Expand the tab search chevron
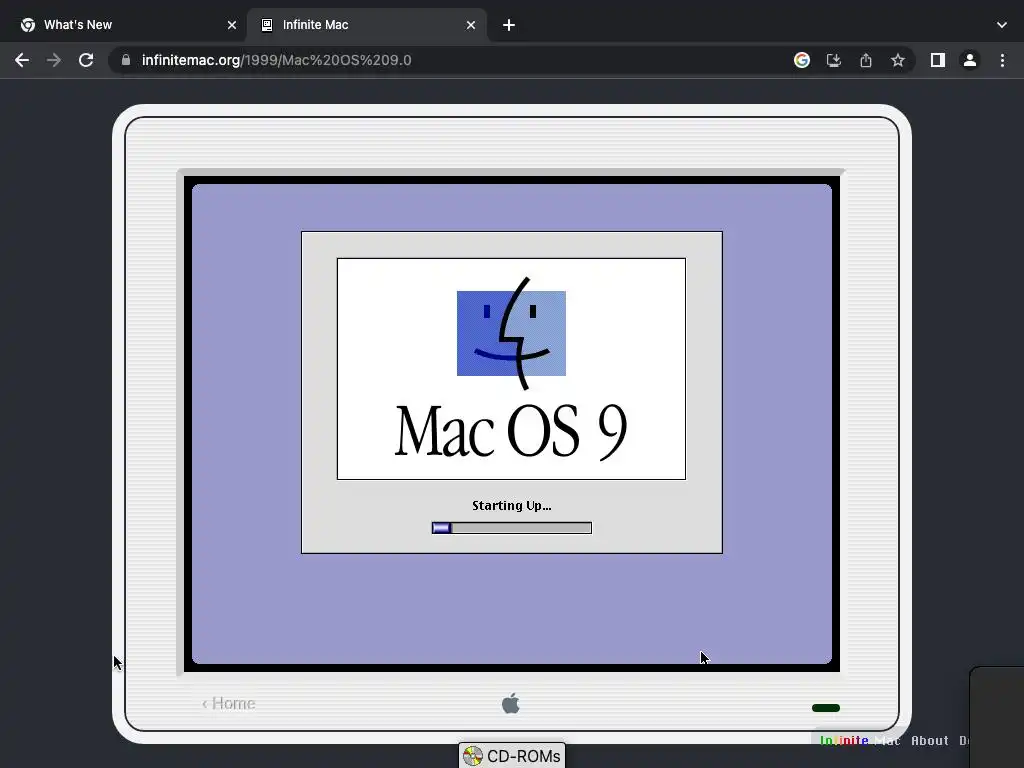 click(x=1002, y=25)
